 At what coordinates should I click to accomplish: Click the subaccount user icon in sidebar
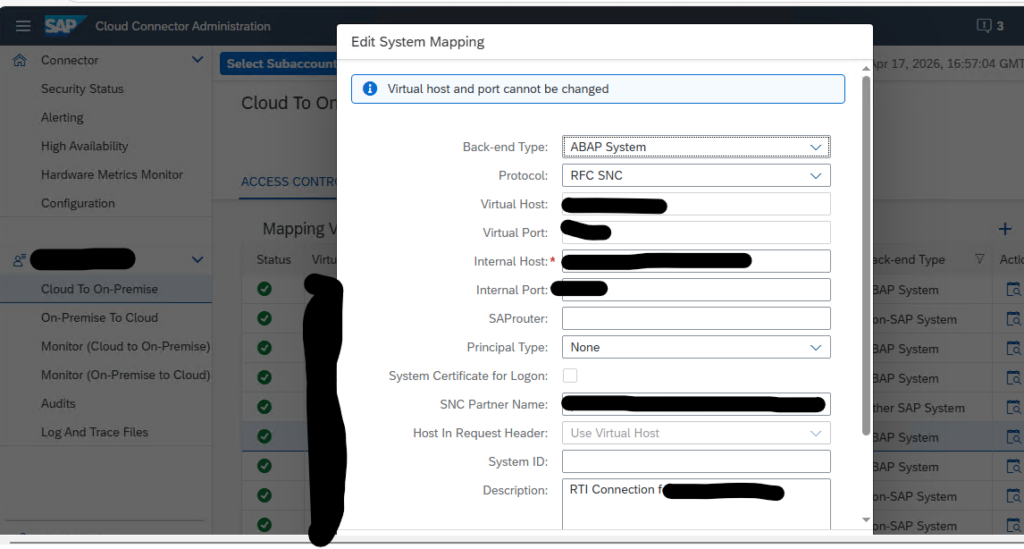tap(19, 260)
